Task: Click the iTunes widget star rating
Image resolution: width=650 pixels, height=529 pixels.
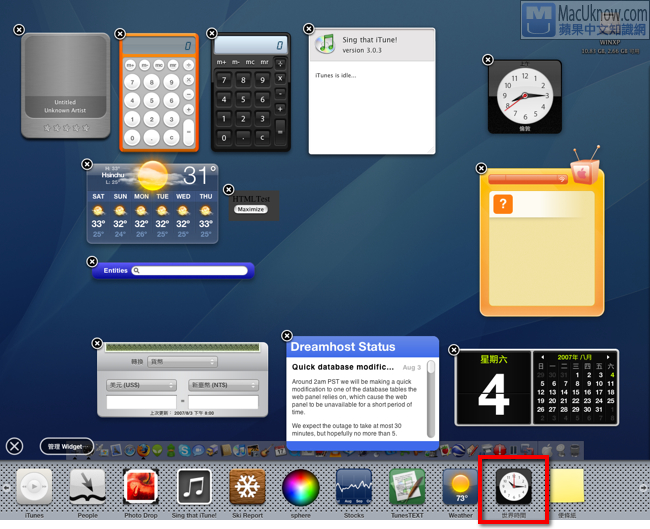Action: (66, 128)
